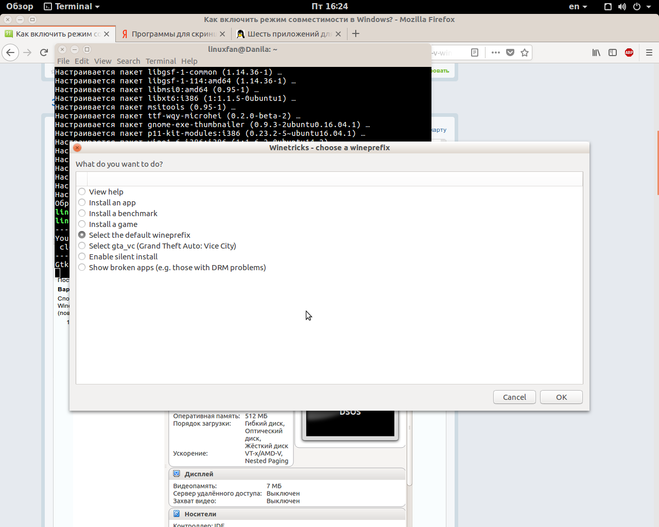Screen dimensions: 659x527
Task: Open the Firefox Library icon
Action: click(x=596, y=53)
